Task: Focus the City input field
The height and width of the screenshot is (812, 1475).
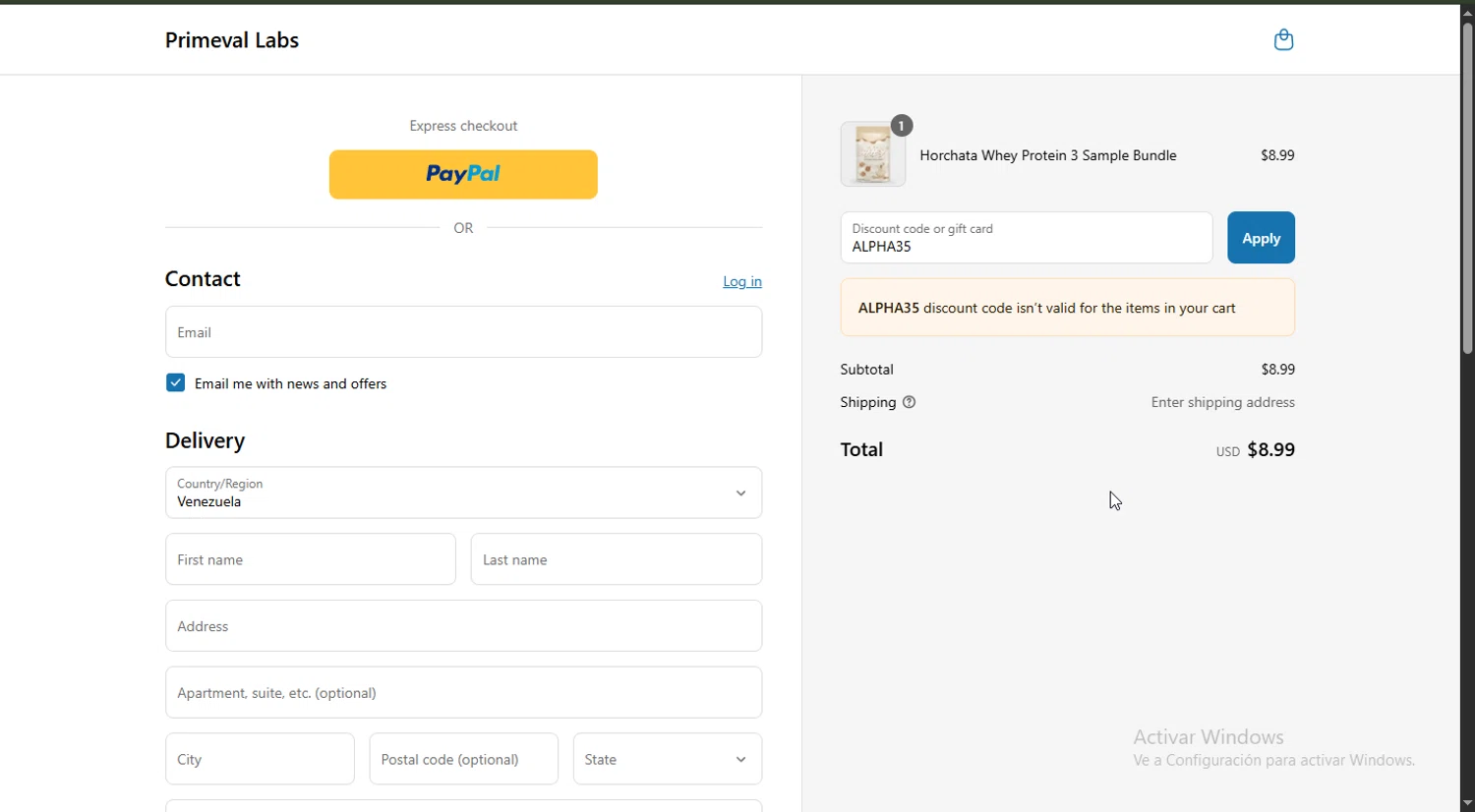Action: click(260, 759)
